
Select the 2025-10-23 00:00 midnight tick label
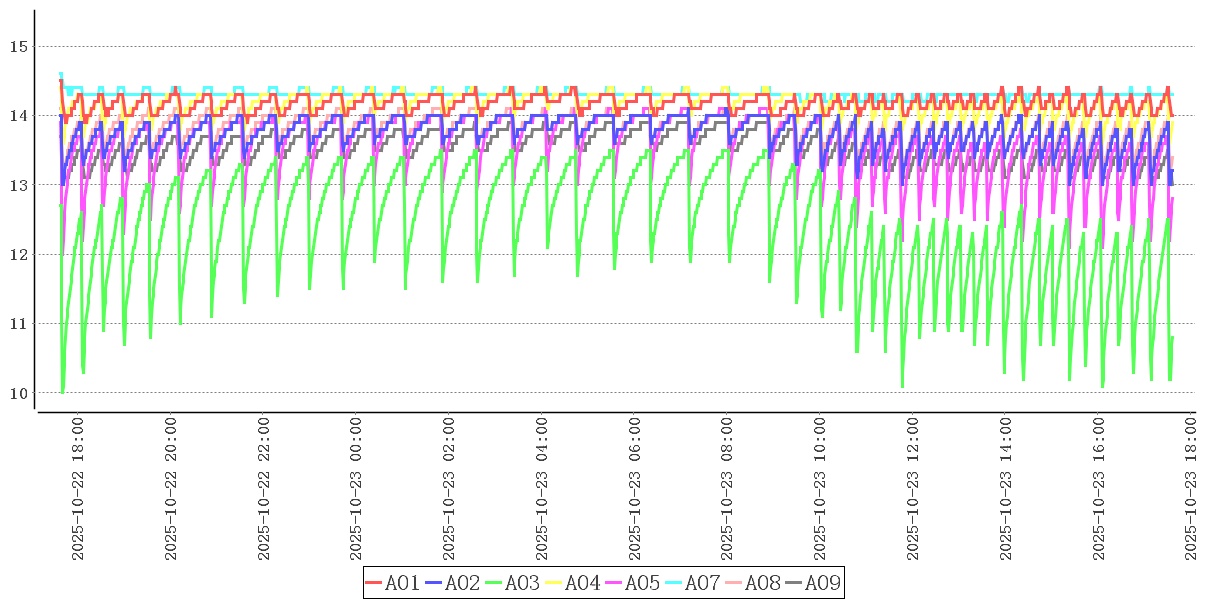click(x=357, y=489)
